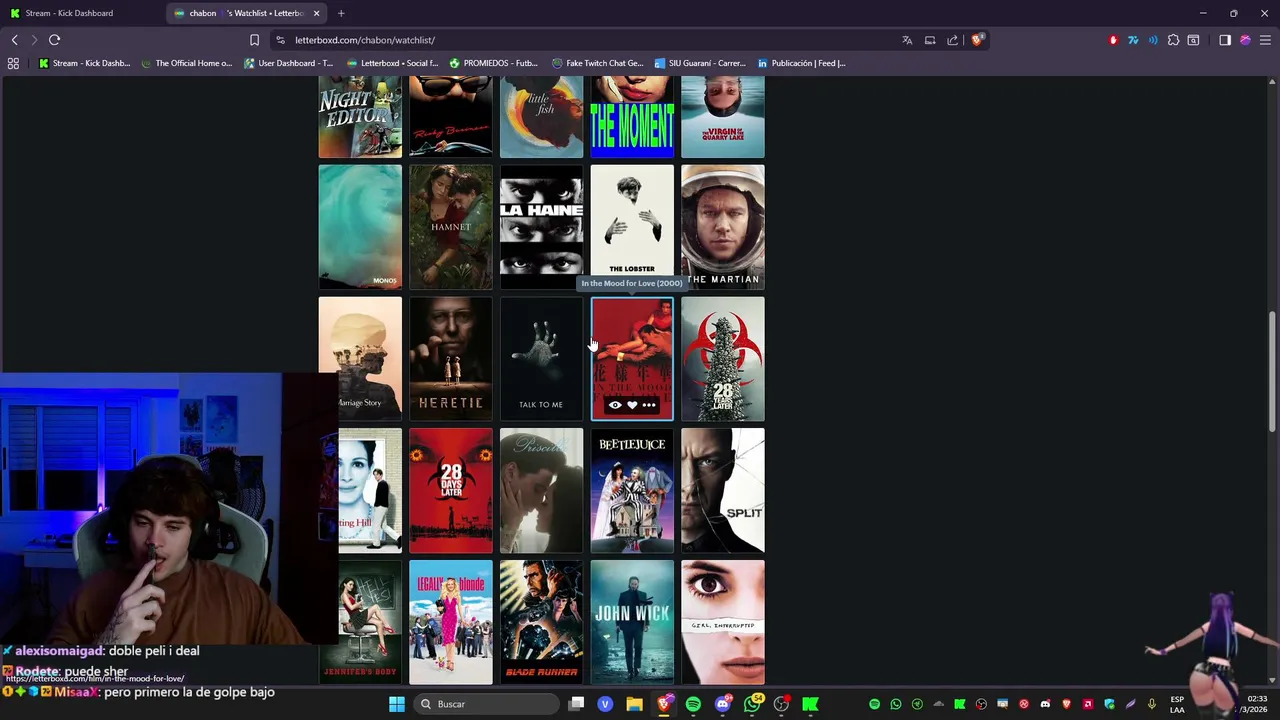Click the share page icon in address bar
Viewport: 1280px width, 720px height.
(x=952, y=40)
